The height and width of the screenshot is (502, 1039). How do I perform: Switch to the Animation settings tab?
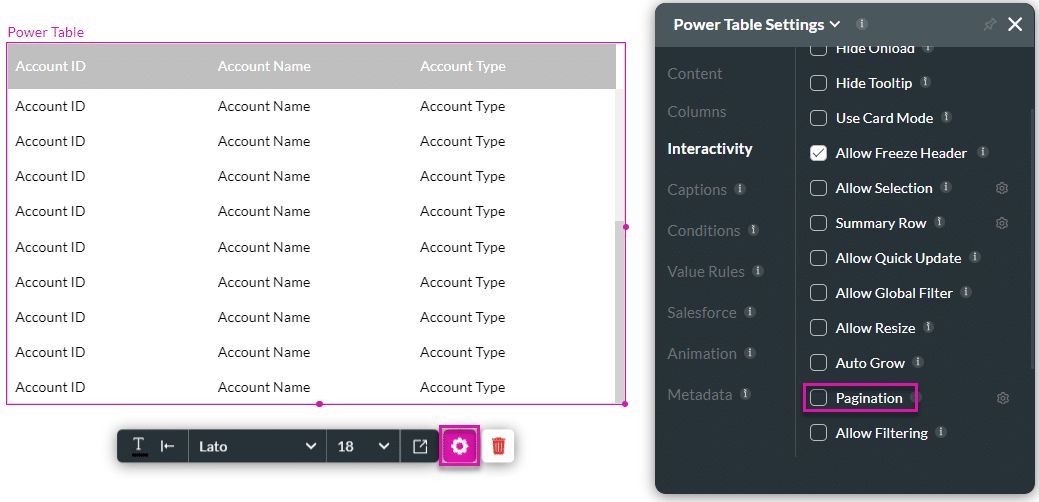click(x=702, y=354)
